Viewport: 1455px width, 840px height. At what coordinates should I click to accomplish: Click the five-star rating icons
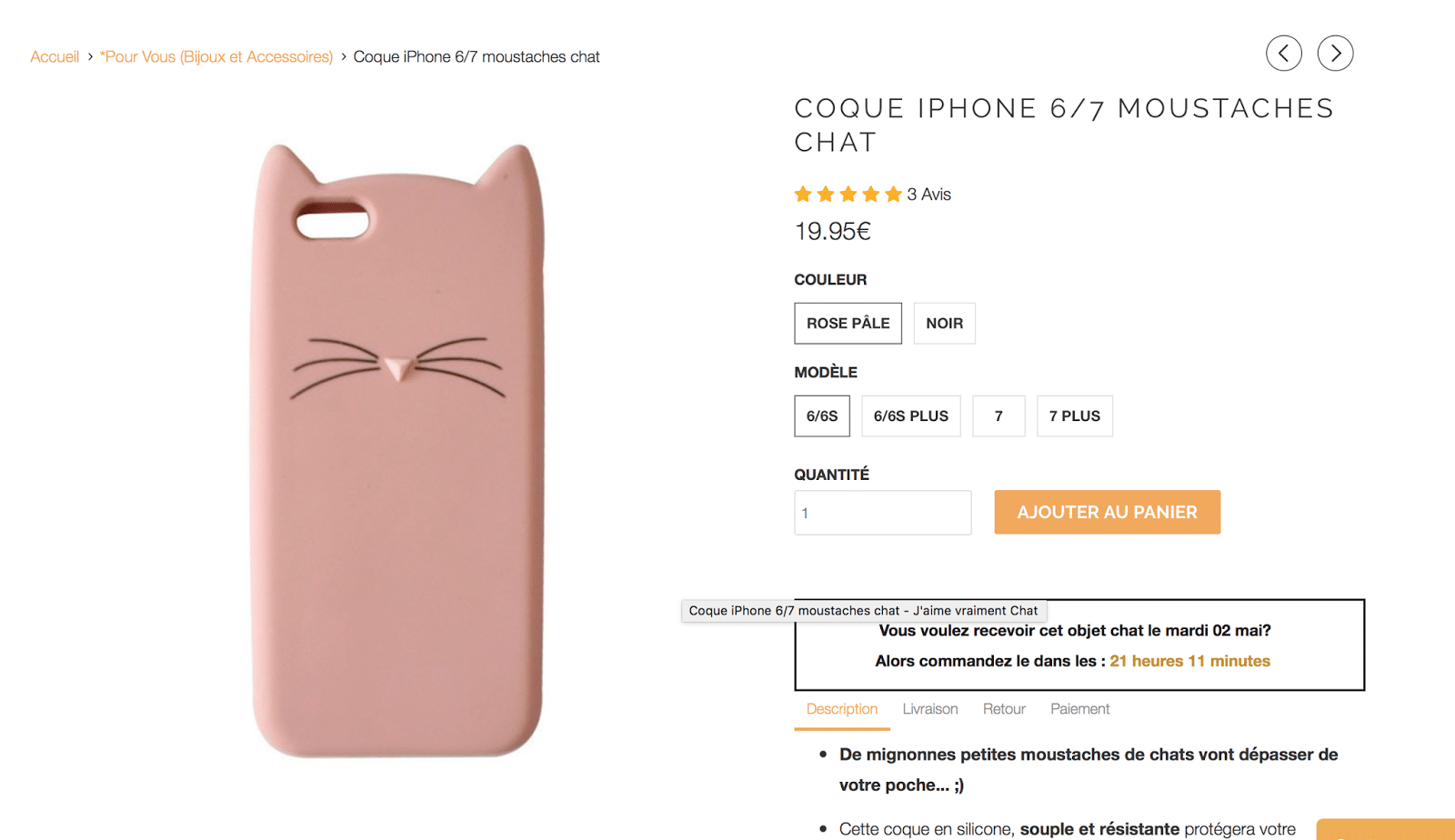848,195
